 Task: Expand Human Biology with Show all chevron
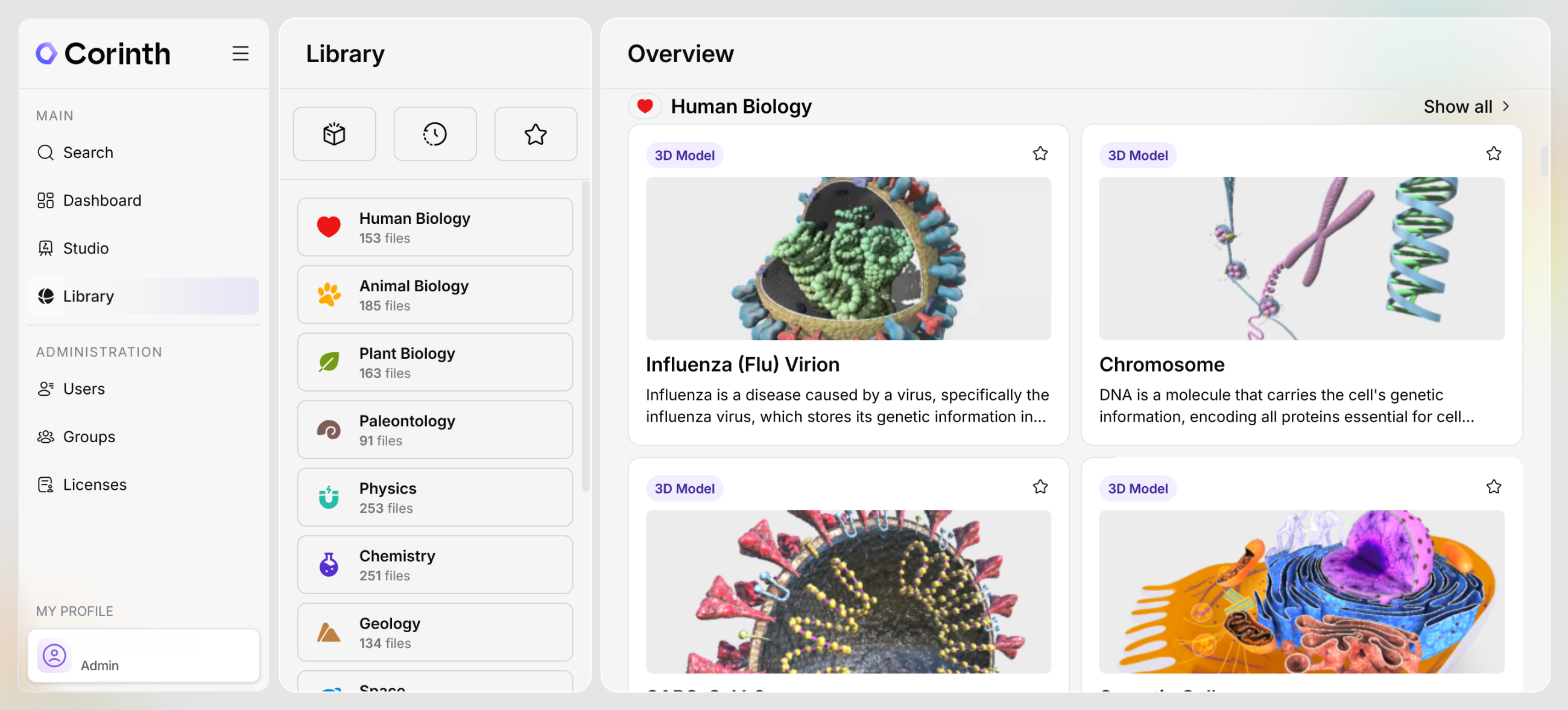pos(1506,107)
